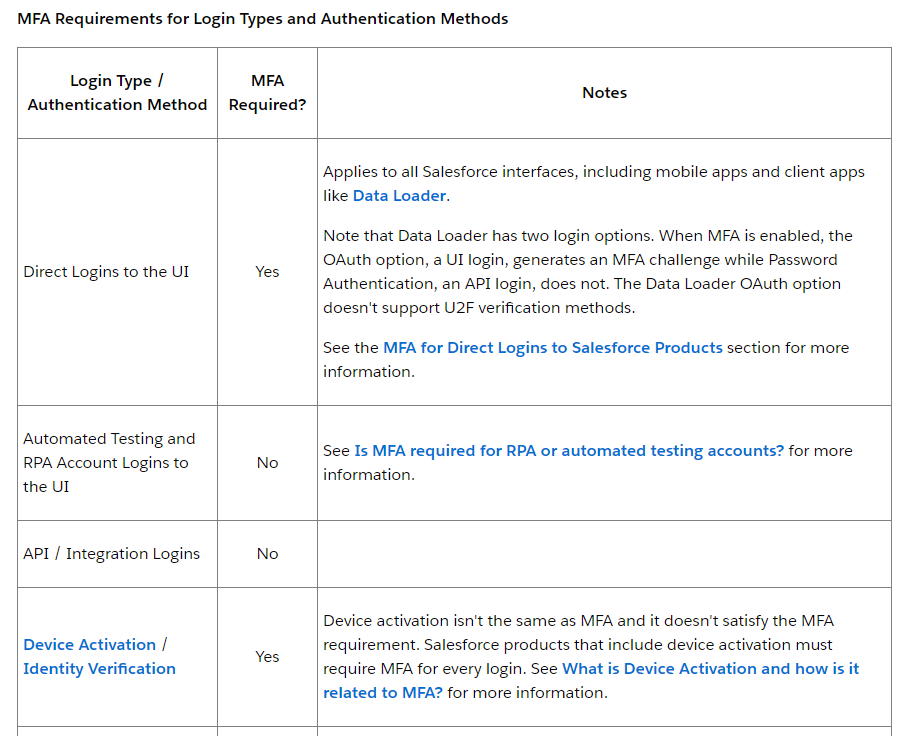Open MFA for Direct Logins to Salesforce Products link

point(553,348)
